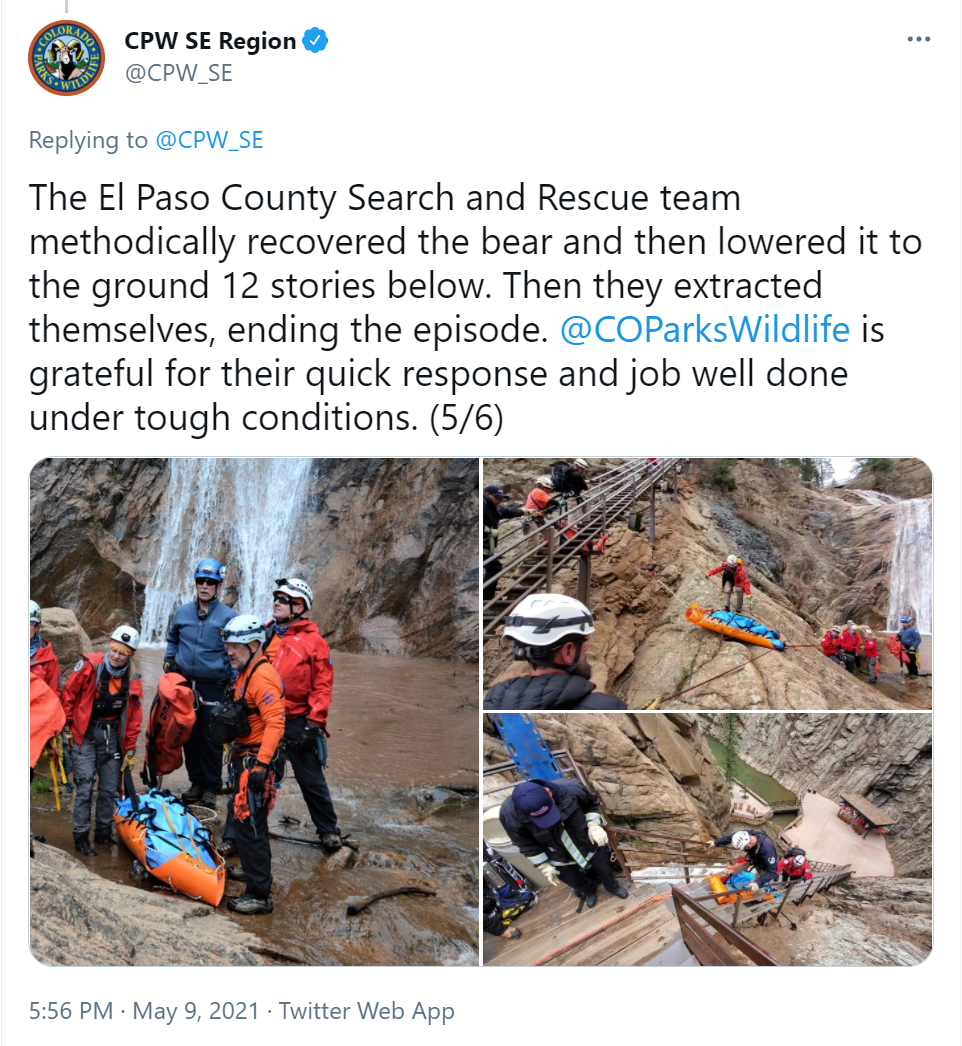View the waterfall rescue team photo

[254, 711]
